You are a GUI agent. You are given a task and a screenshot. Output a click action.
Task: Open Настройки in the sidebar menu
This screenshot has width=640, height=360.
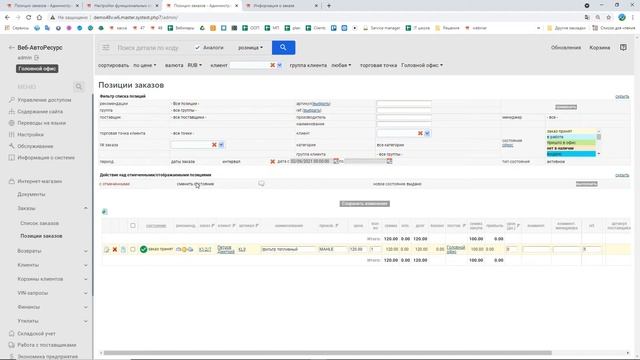[30, 134]
